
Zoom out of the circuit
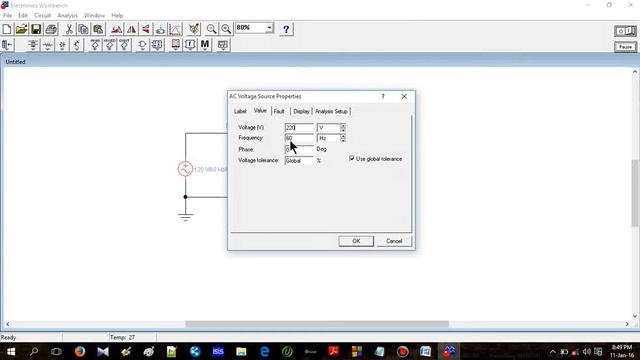211,29
